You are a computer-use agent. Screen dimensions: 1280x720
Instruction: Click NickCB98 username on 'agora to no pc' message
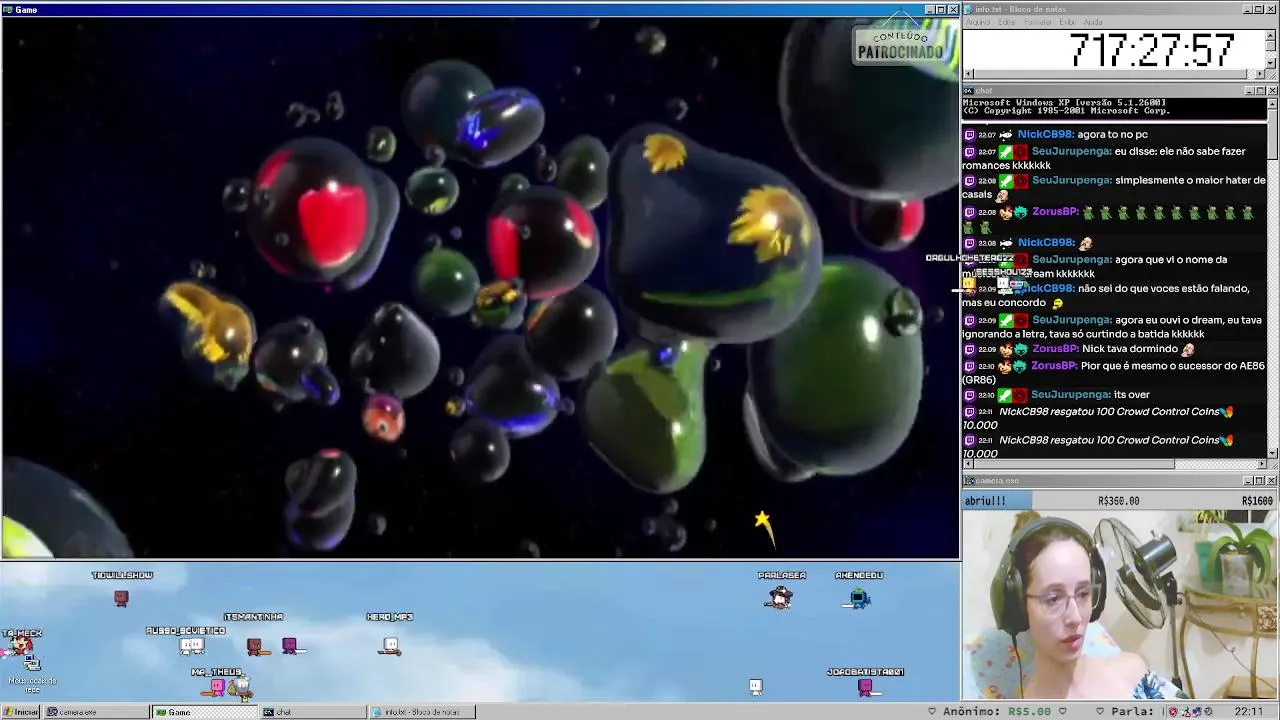(1046, 134)
